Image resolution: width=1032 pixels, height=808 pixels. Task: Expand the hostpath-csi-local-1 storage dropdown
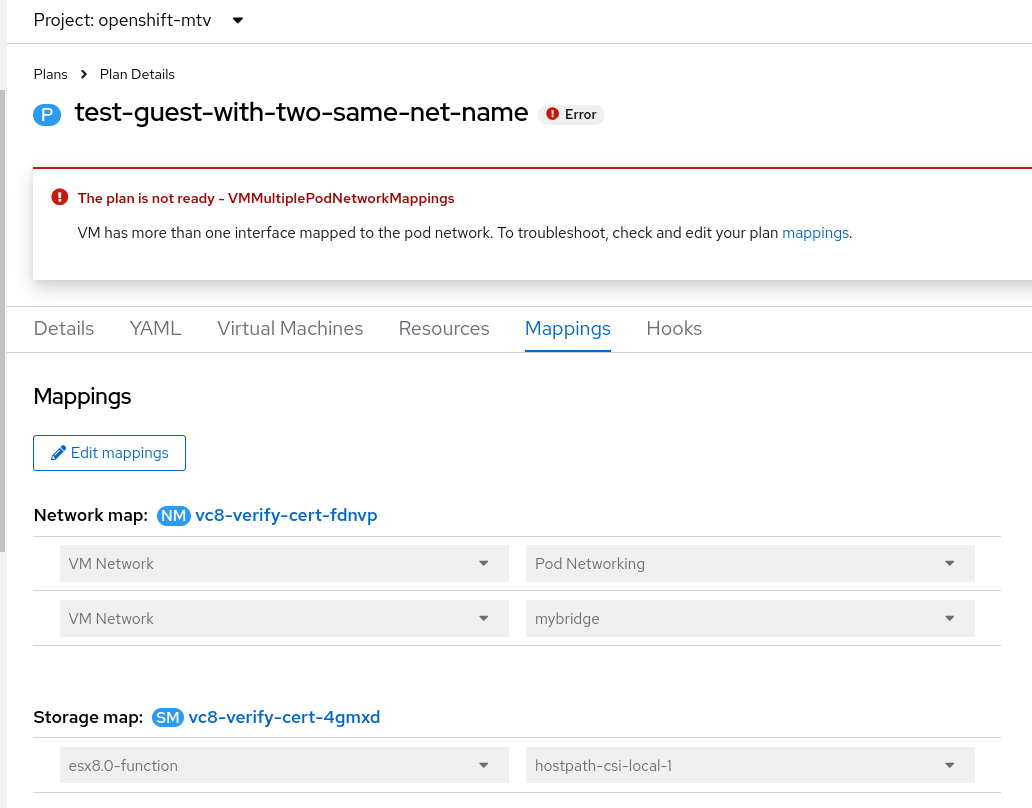click(x=749, y=766)
